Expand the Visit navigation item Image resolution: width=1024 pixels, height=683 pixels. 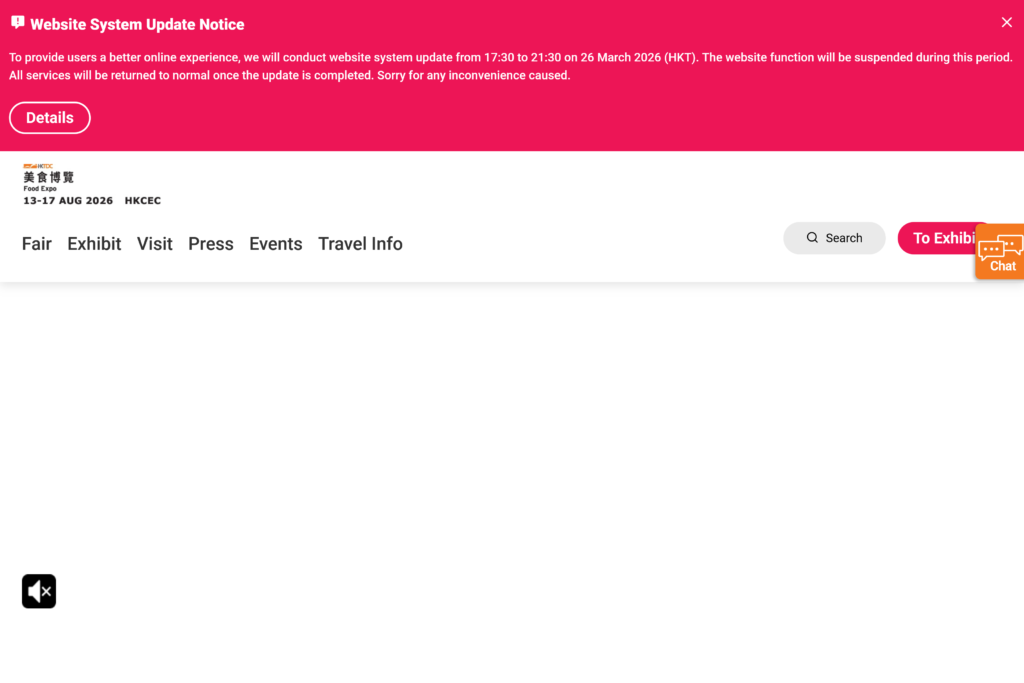tap(155, 244)
